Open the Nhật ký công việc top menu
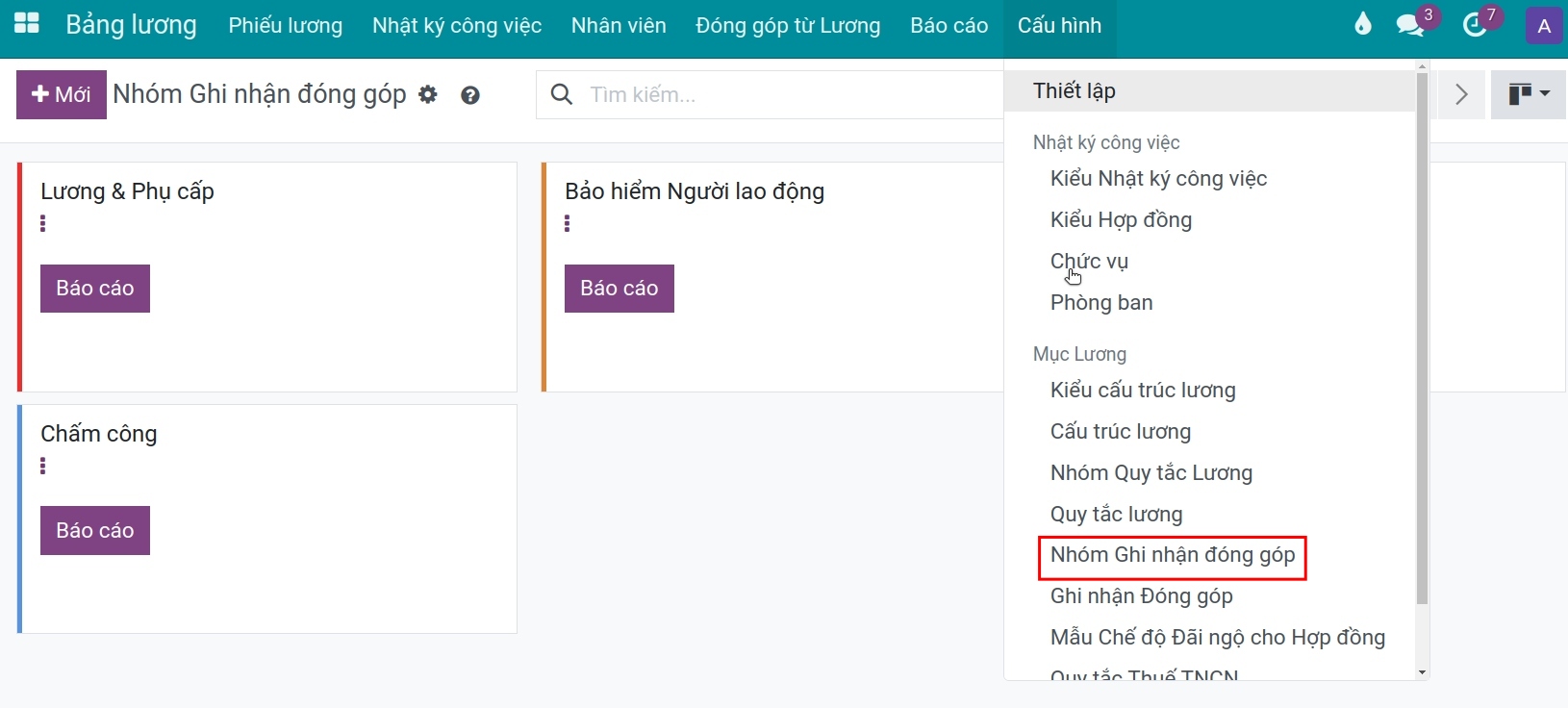 pyautogui.click(x=457, y=26)
